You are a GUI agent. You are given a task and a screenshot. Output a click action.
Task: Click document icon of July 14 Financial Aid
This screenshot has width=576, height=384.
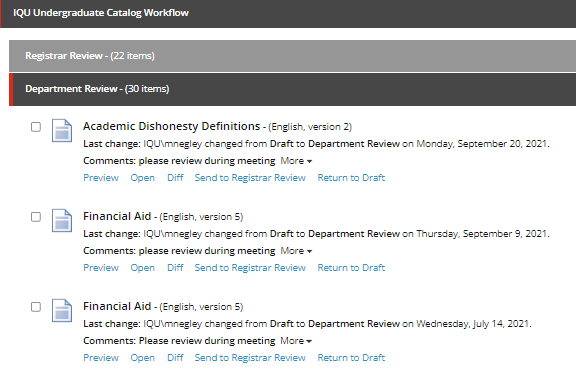[x=62, y=311]
